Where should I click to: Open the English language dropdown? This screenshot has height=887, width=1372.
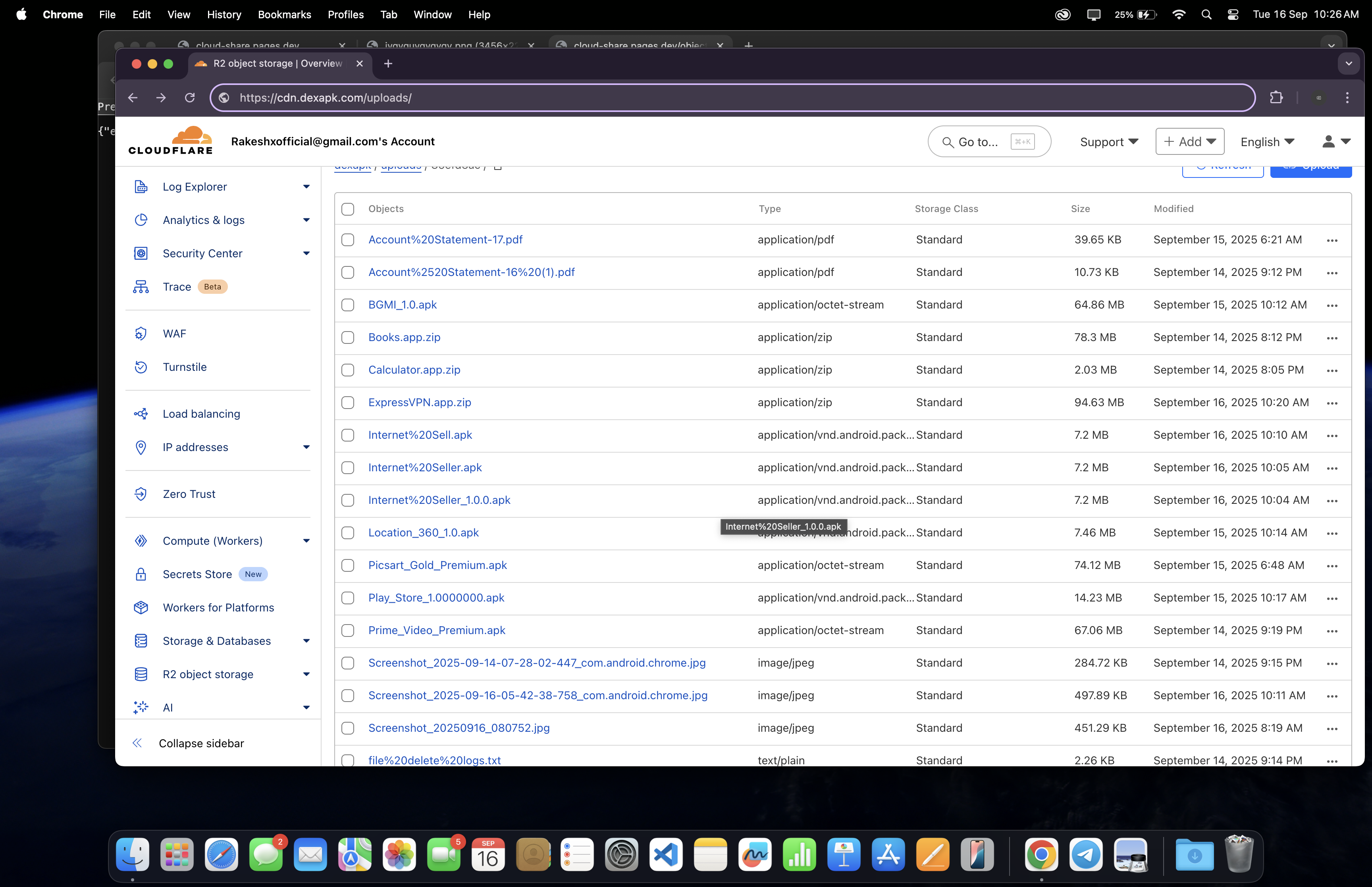point(1267,142)
